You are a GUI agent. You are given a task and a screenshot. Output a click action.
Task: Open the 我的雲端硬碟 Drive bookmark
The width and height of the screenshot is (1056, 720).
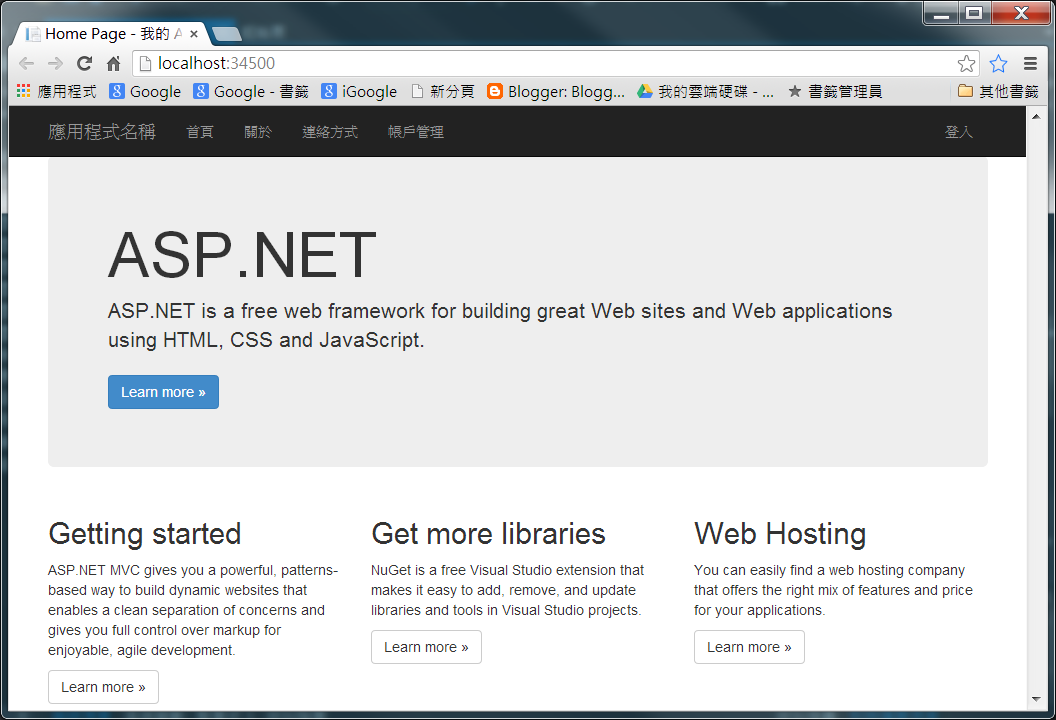705,91
